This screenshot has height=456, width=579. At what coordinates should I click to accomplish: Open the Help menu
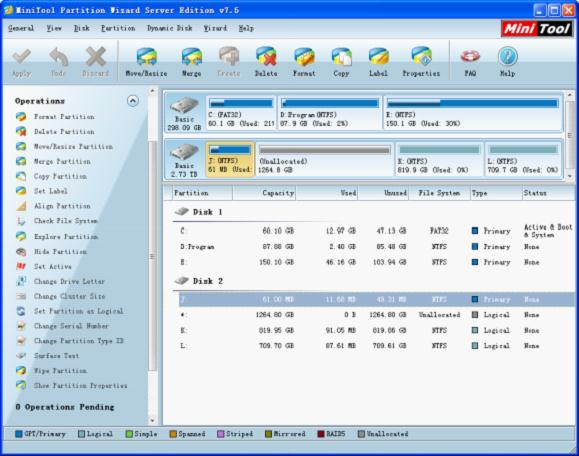246,28
